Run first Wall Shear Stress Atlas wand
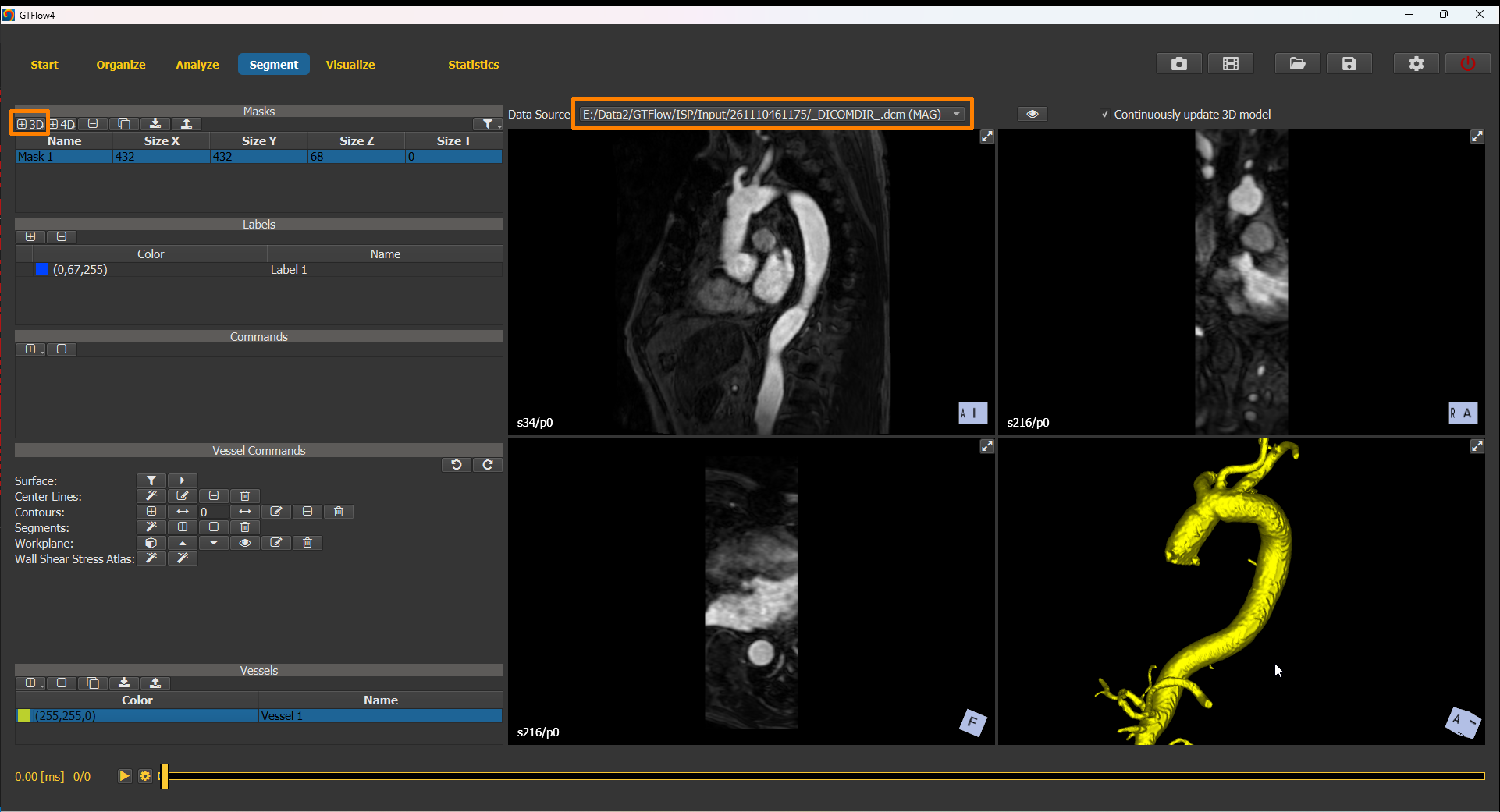The height and width of the screenshot is (812, 1500). pyautogui.click(x=151, y=558)
